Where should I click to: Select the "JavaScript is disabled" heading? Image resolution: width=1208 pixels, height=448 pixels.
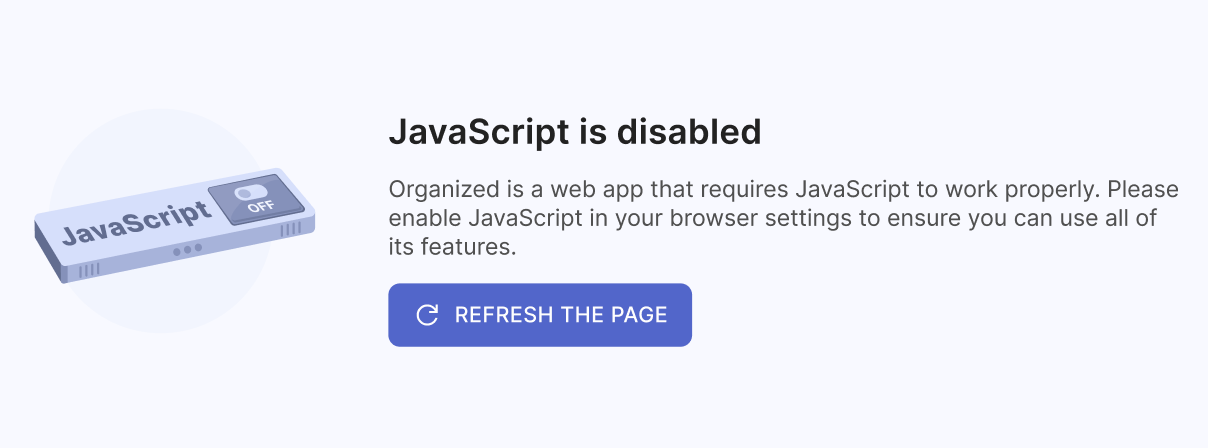pyautogui.click(x=575, y=132)
